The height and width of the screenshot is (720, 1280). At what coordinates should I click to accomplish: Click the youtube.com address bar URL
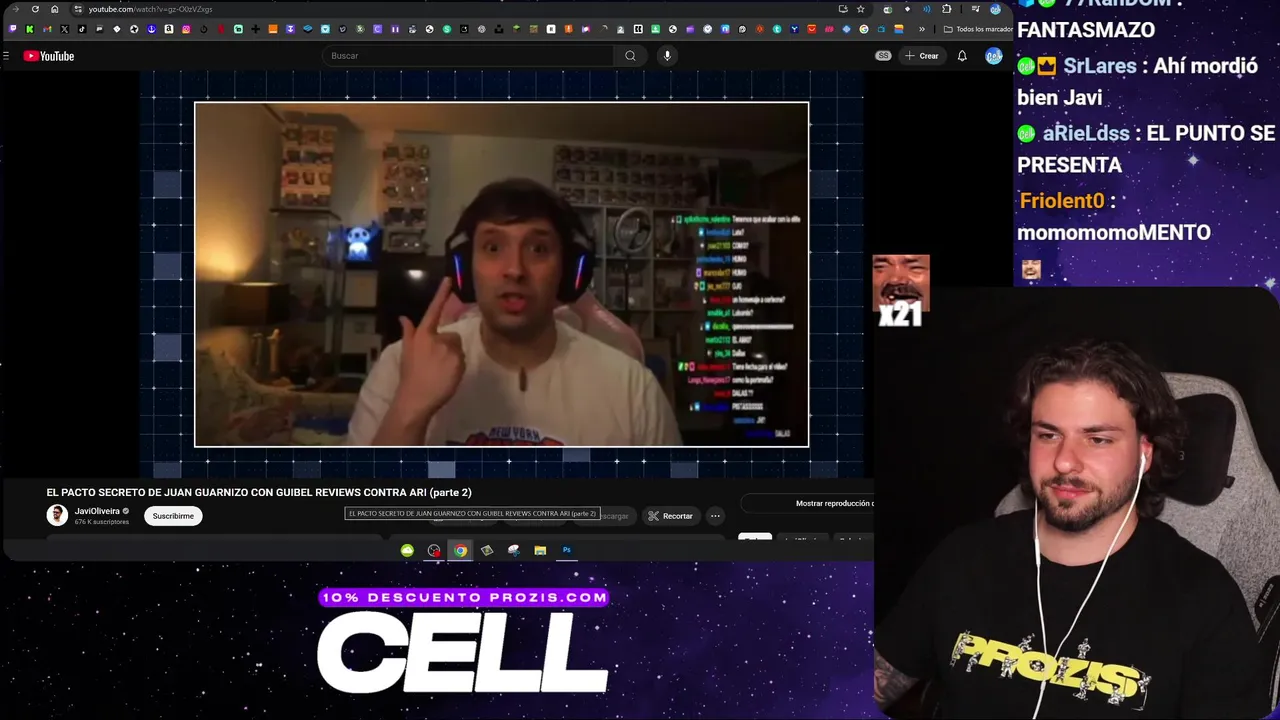click(x=150, y=9)
